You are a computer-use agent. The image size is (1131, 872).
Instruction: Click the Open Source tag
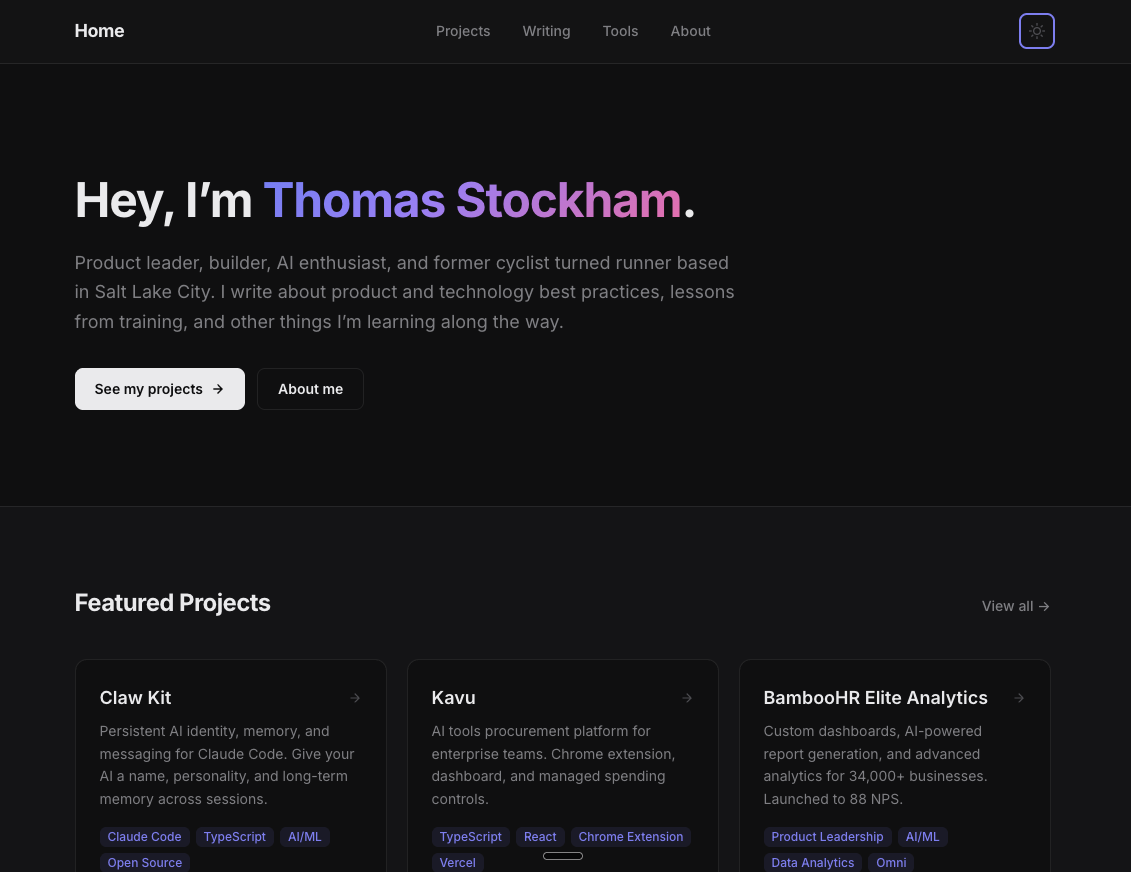144,862
